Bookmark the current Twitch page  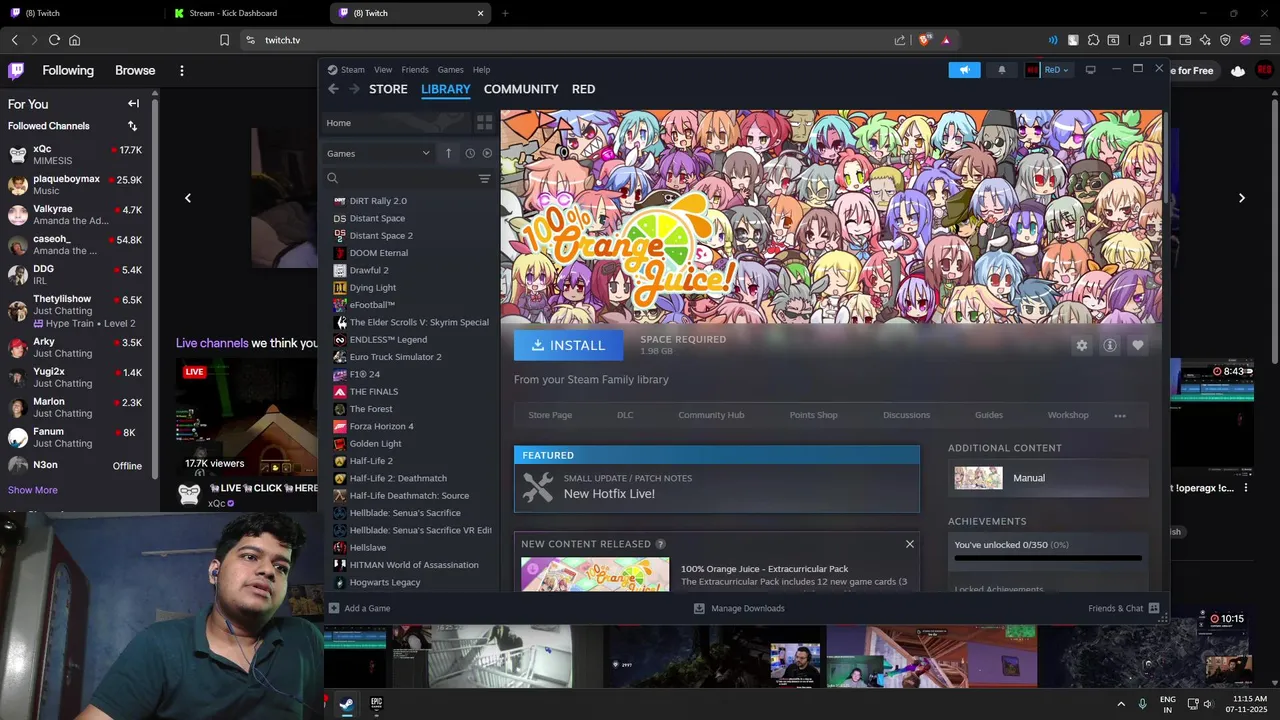pos(224,40)
